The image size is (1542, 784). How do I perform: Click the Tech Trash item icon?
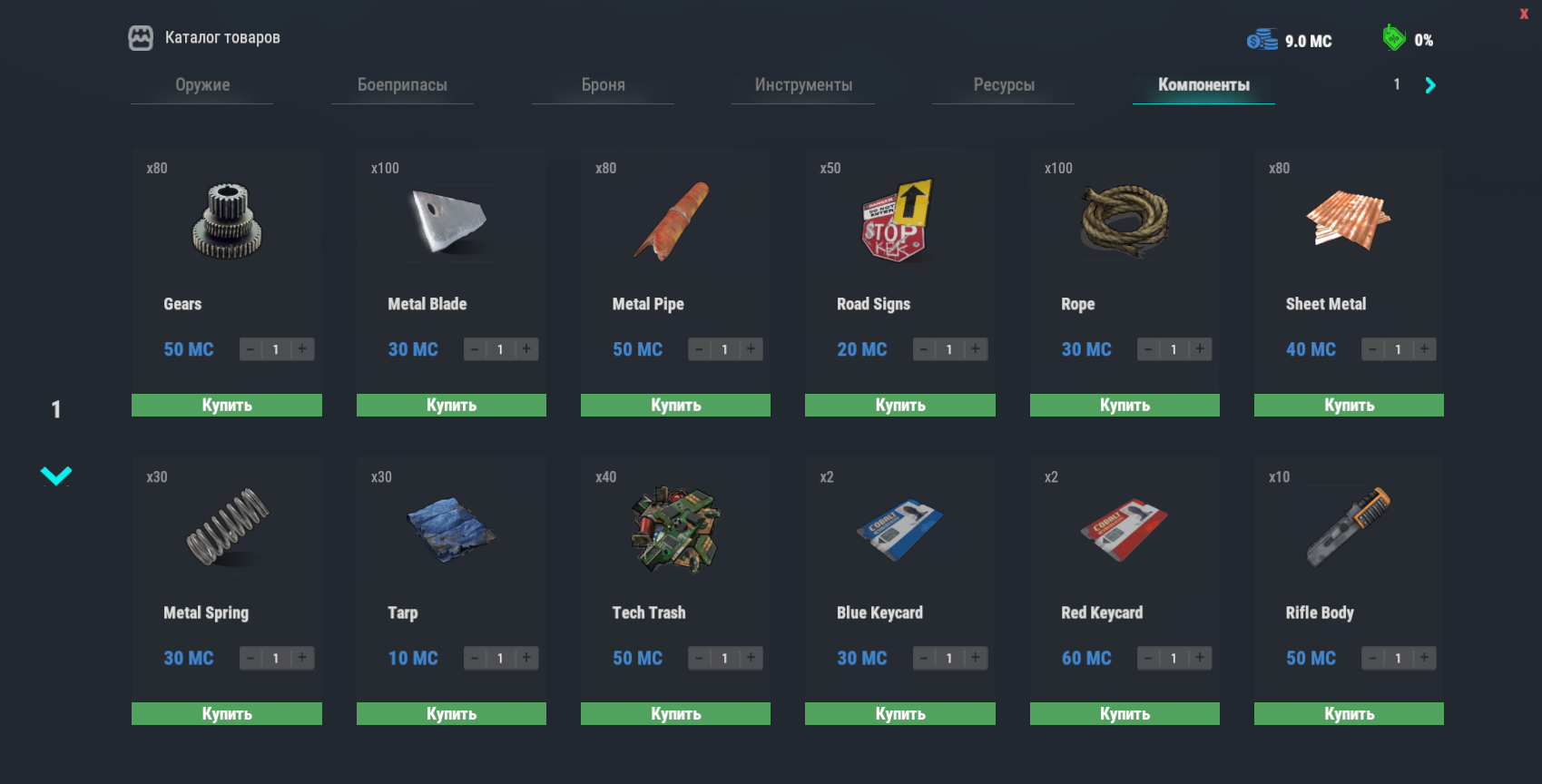675,529
